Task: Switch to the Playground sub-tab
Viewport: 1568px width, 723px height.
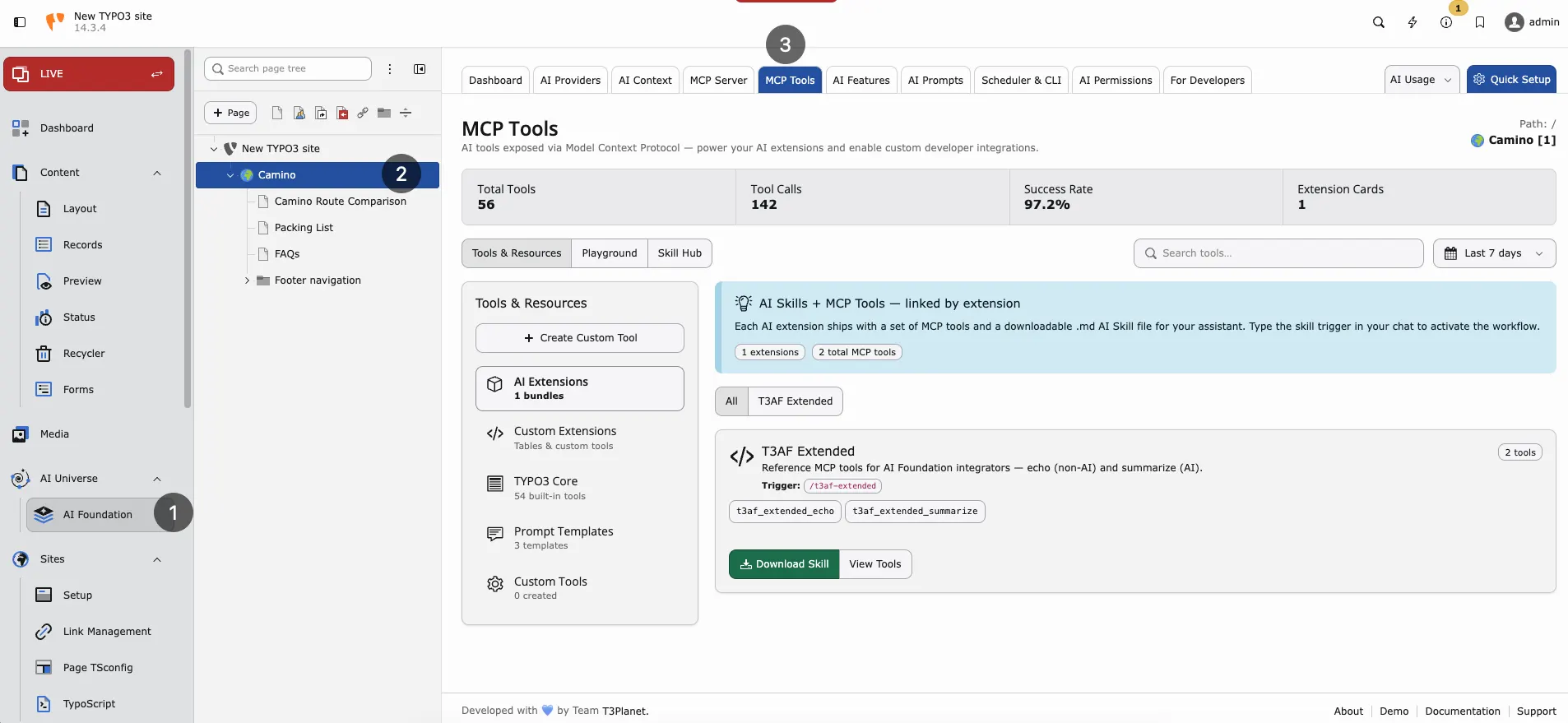Action: [x=610, y=253]
